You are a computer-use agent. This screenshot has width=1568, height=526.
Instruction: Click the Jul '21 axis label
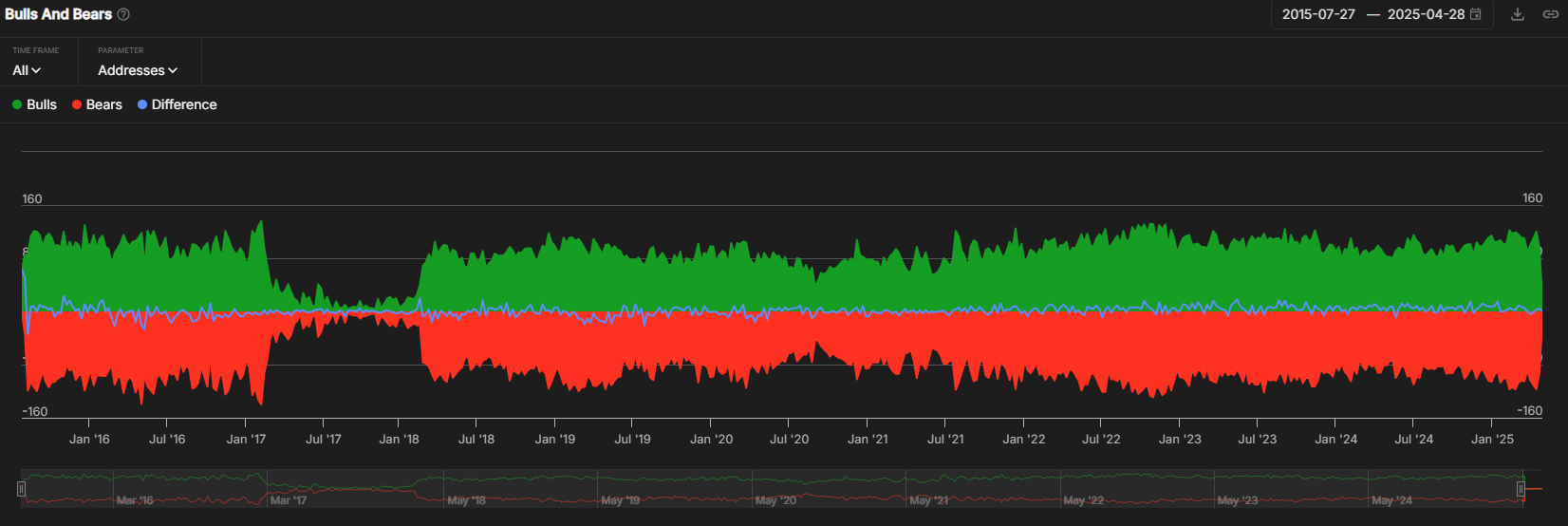click(x=945, y=439)
